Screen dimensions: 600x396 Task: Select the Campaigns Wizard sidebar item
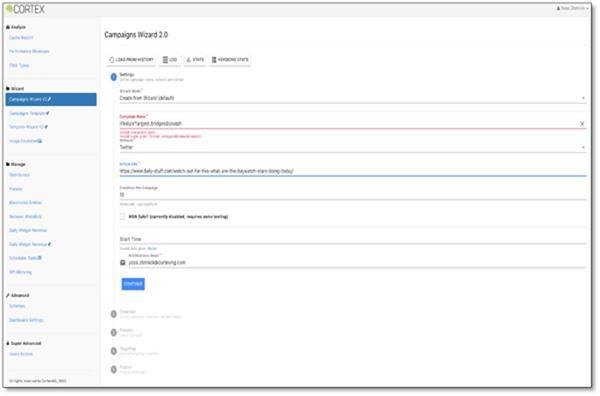pyautogui.click(x=51, y=99)
